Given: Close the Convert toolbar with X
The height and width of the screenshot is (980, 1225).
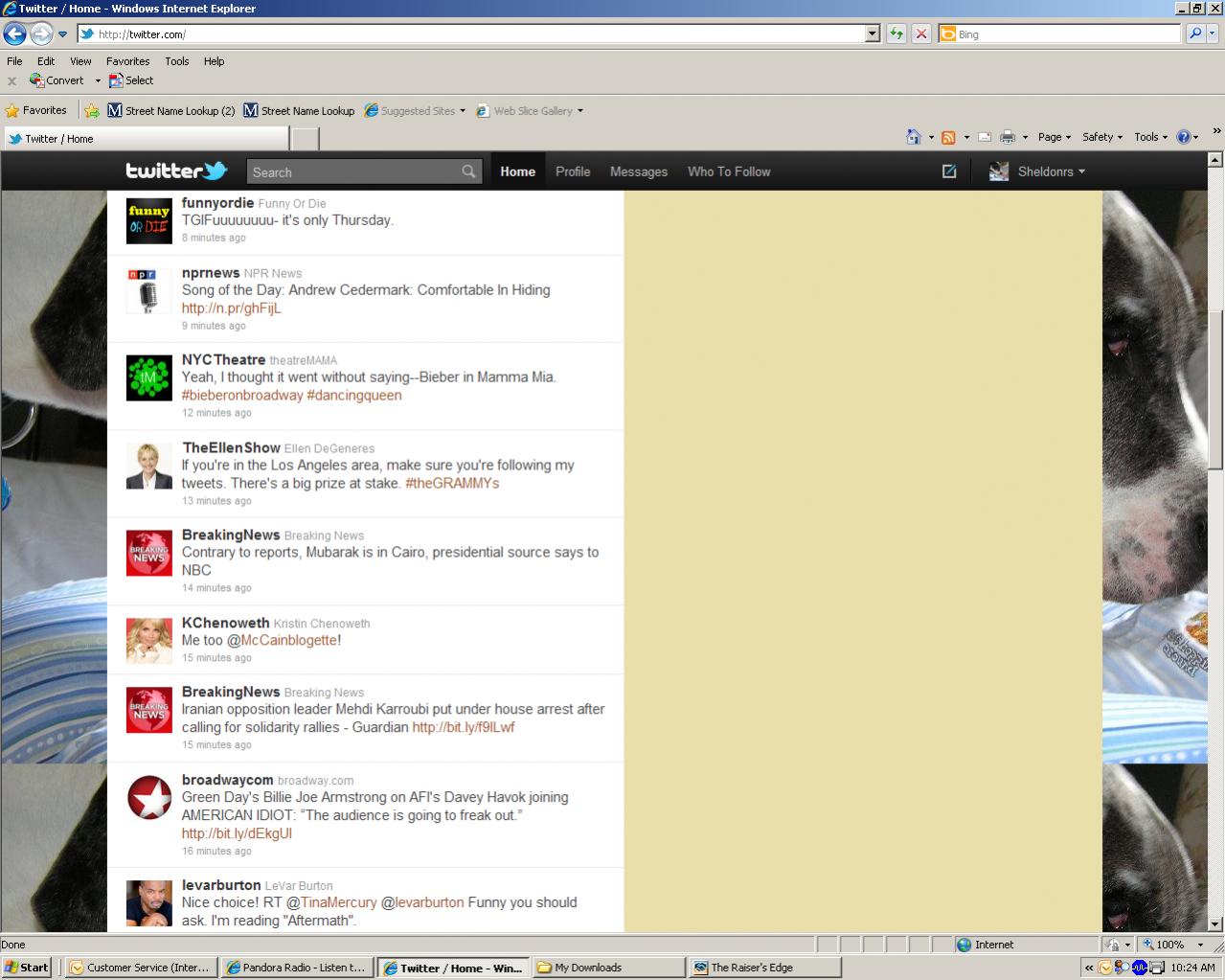Looking at the screenshot, I should [11, 81].
